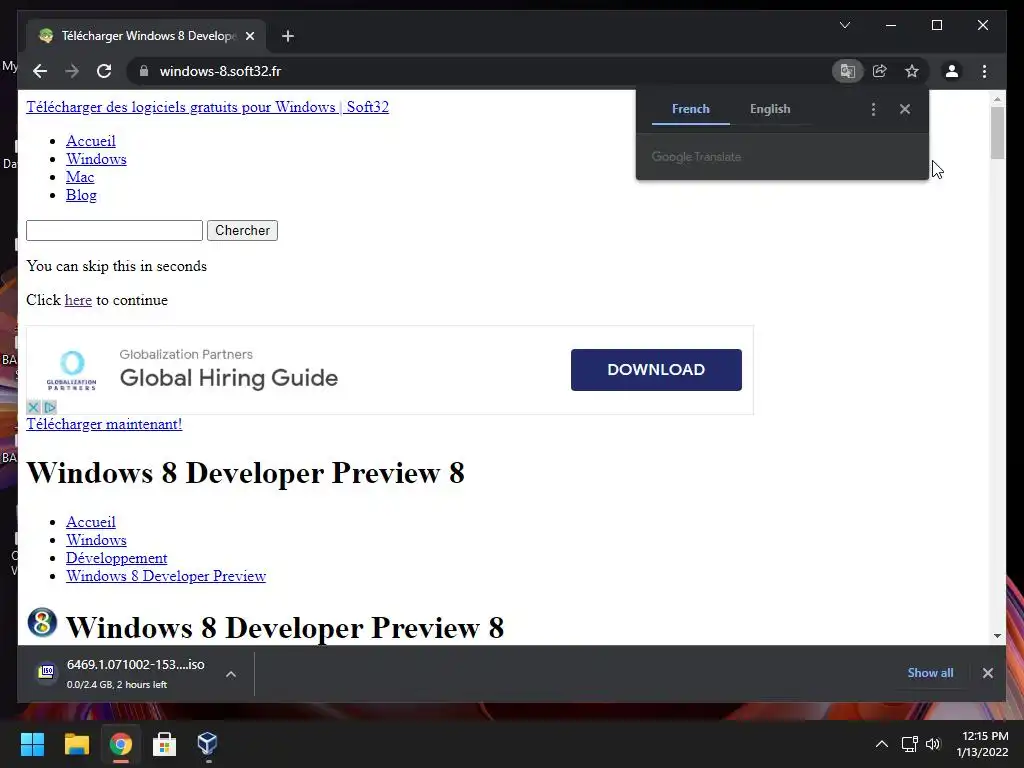1024x768 pixels.
Task: Follow the 'here' link to continue
Action: click(78, 300)
